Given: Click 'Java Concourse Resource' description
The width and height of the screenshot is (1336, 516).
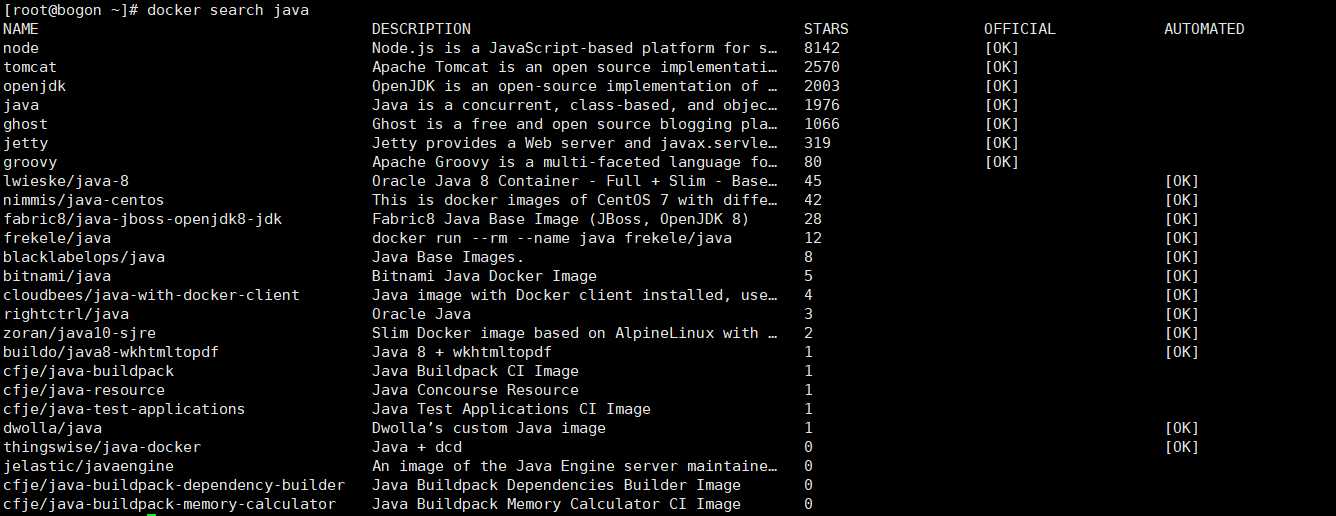Looking at the screenshot, I should pos(475,390).
